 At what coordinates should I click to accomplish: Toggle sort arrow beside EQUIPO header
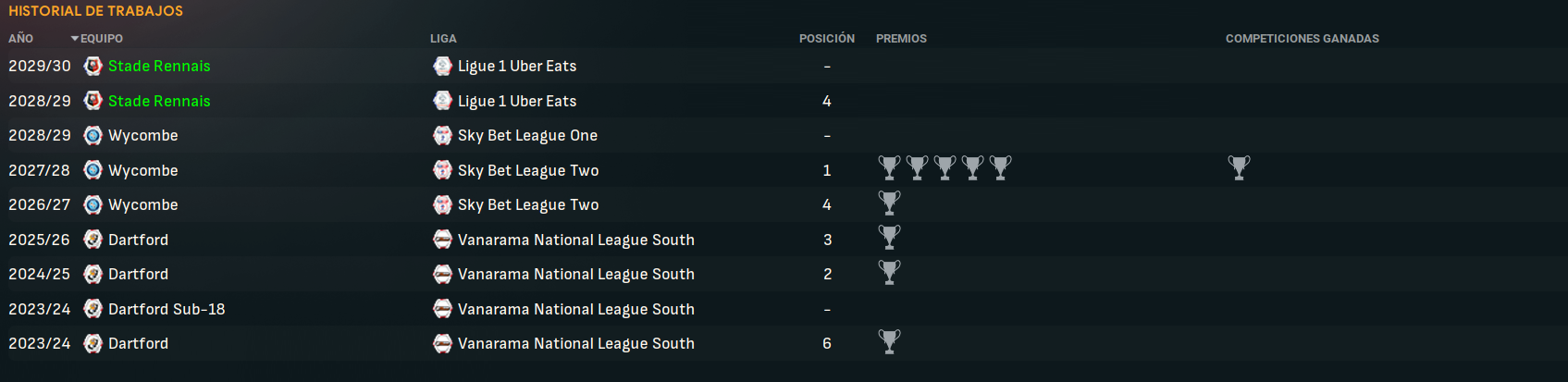(75, 39)
